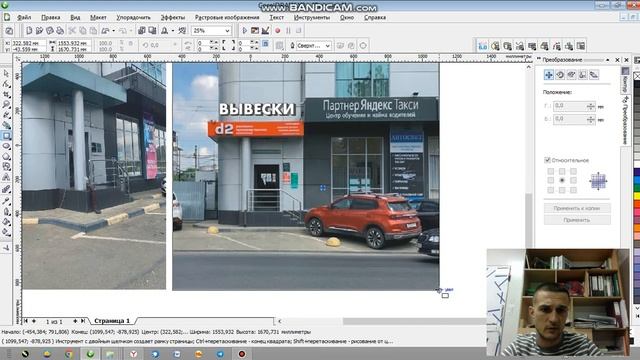Switch to Scale and mirror mode
Viewport: 640px width, 360px height.
tap(571, 75)
